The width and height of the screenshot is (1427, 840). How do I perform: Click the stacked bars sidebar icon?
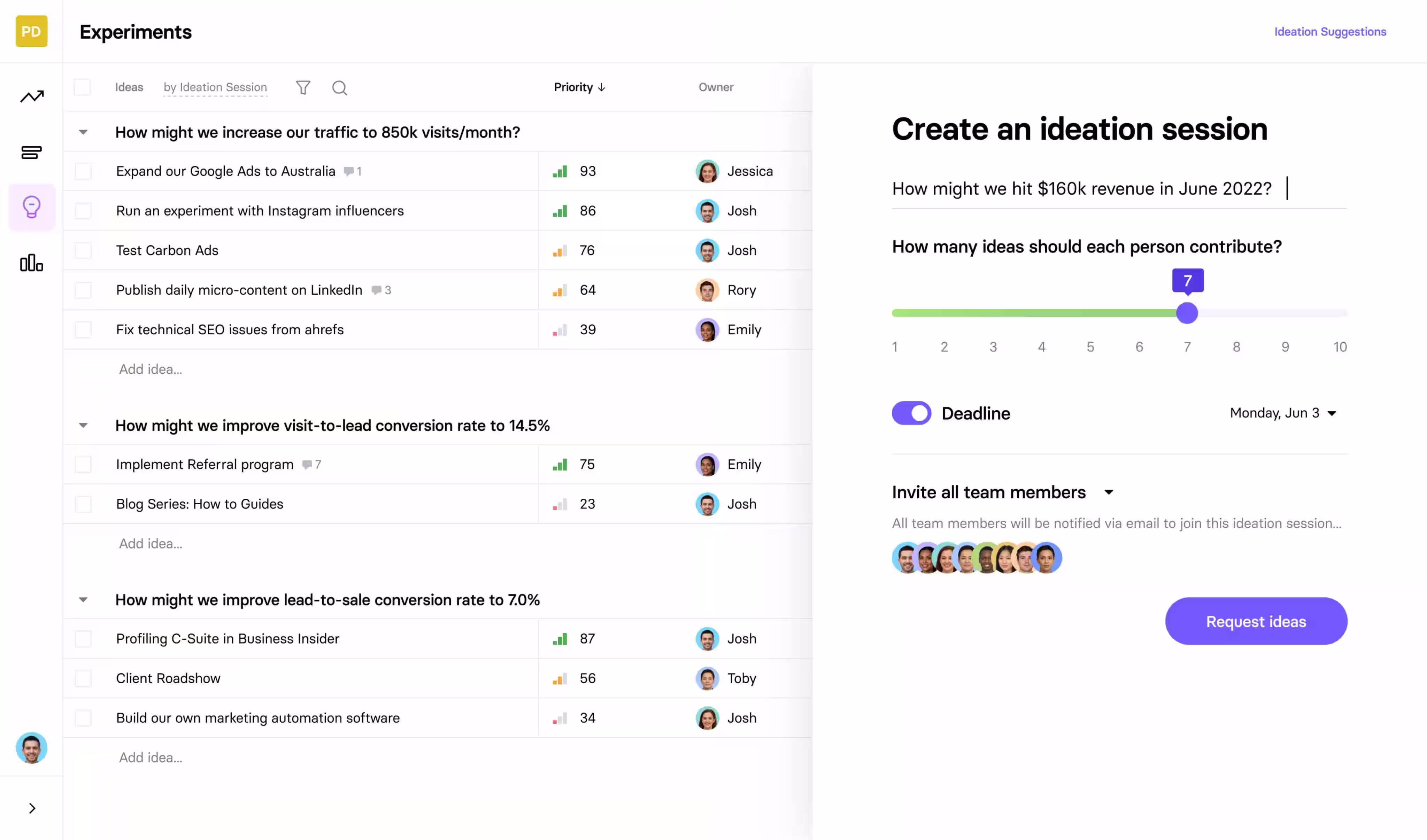click(x=32, y=152)
